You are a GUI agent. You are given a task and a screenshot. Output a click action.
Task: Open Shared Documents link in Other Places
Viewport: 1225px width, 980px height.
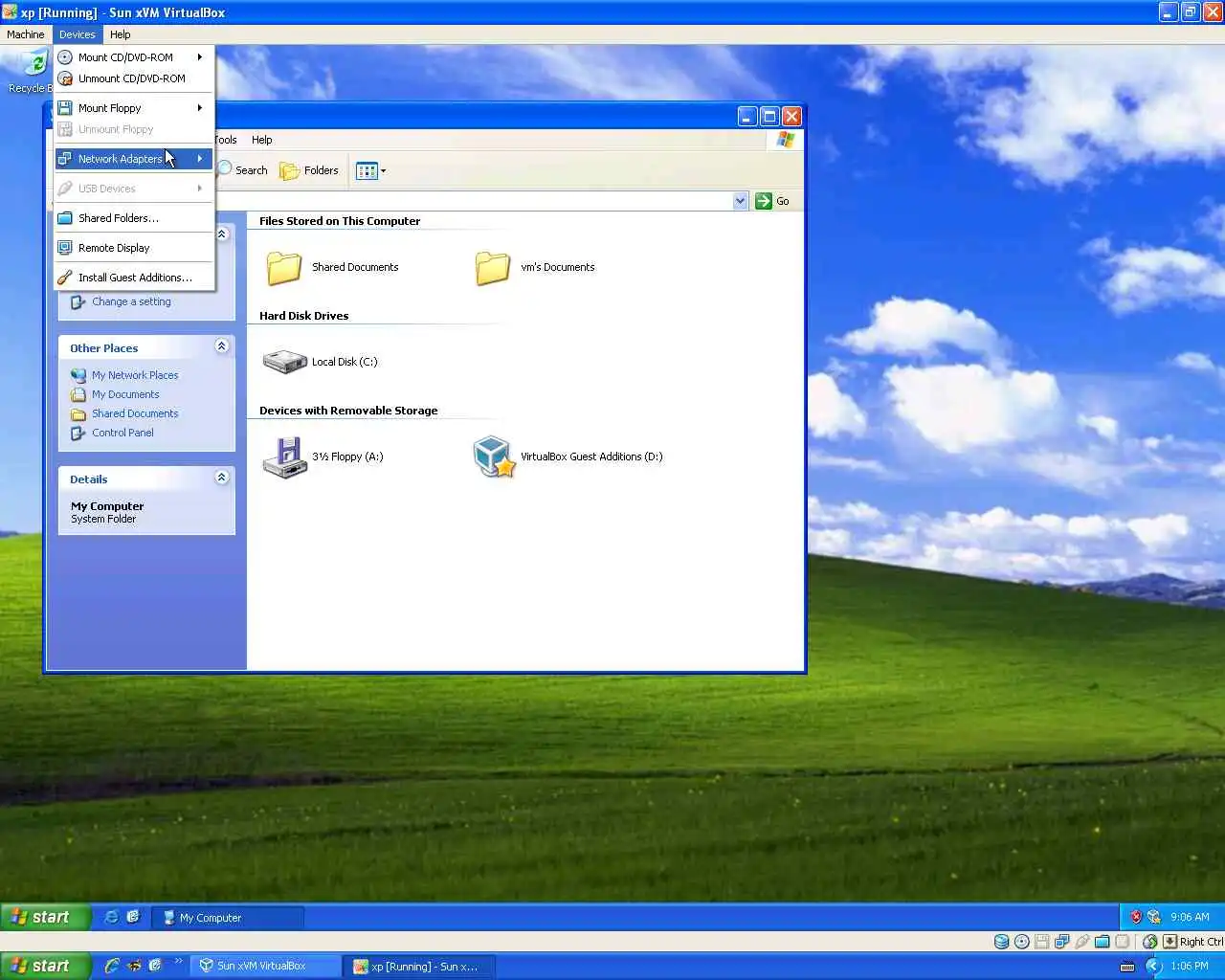pos(135,413)
